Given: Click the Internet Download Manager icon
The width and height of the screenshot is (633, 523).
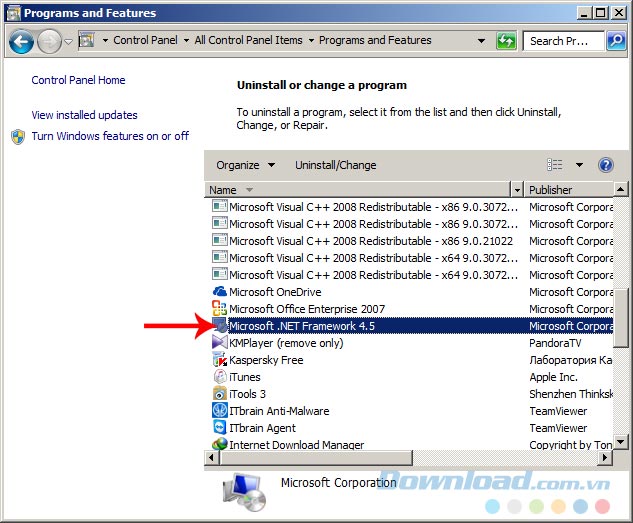Looking at the screenshot, I should (220, 445).
